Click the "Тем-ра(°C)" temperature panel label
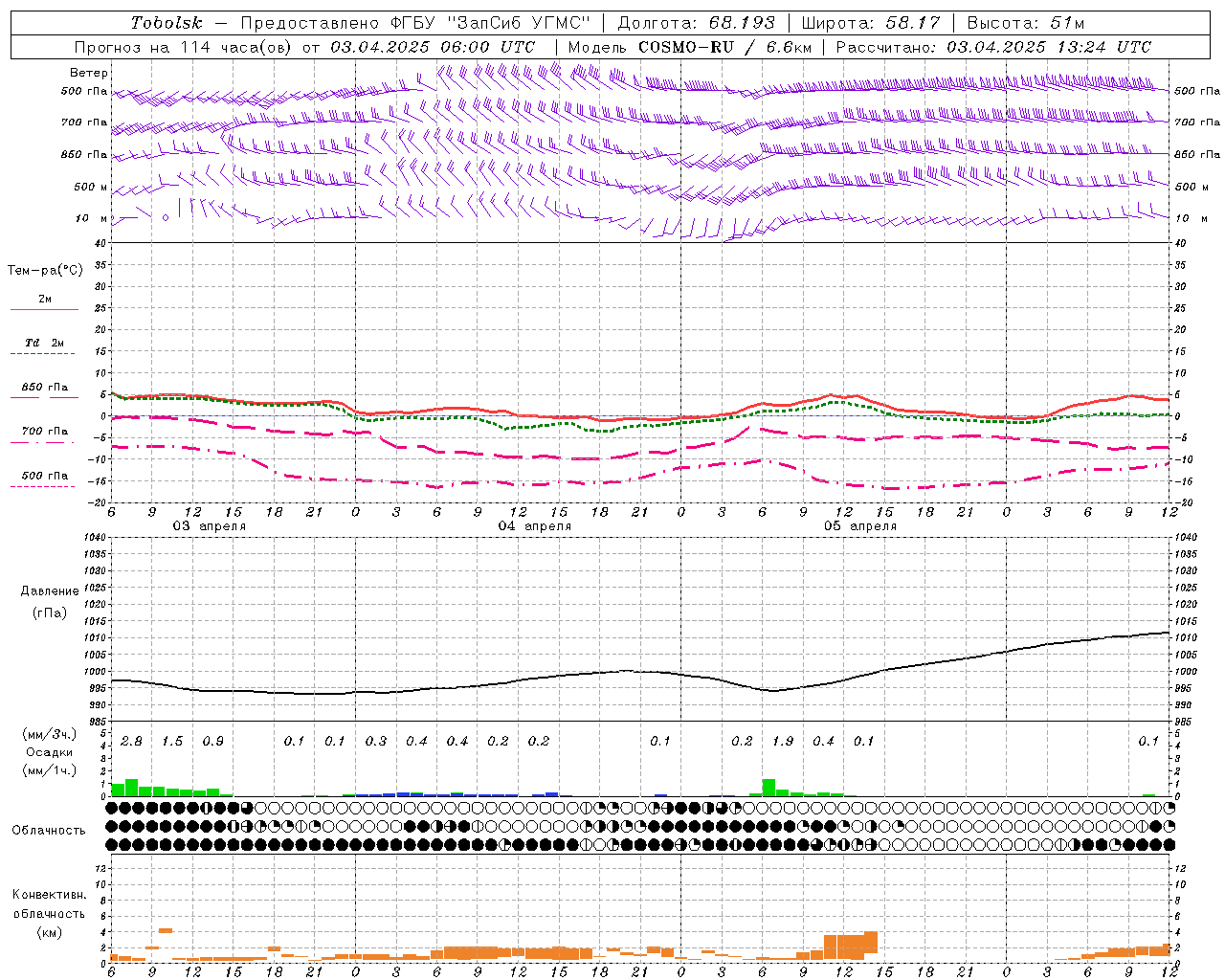The image size is (1225, 980). tap(45, 271)
